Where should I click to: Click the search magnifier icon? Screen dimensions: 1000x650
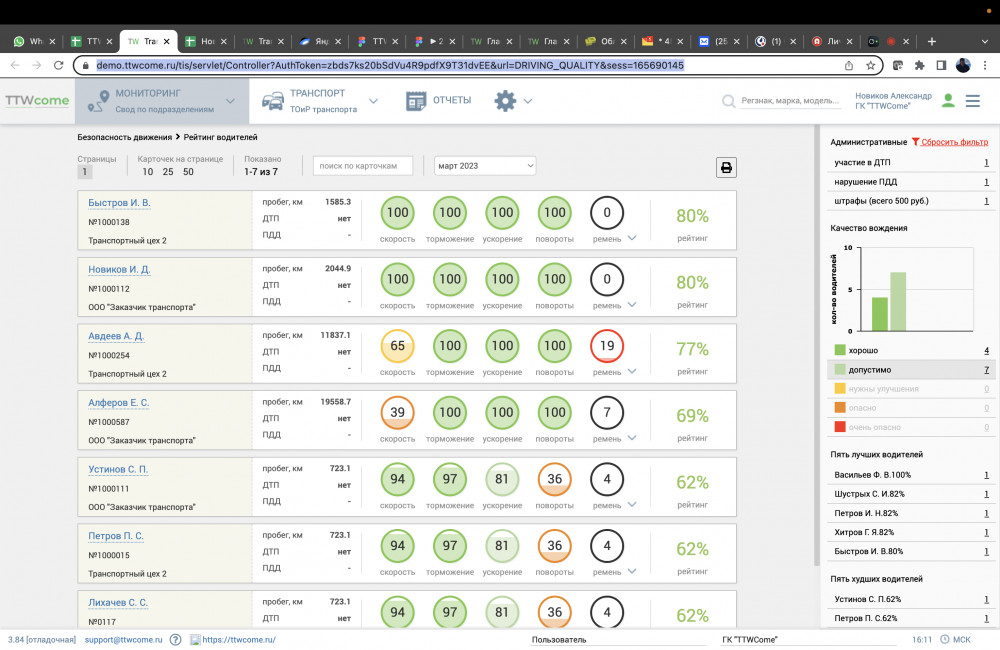(729, 101)
